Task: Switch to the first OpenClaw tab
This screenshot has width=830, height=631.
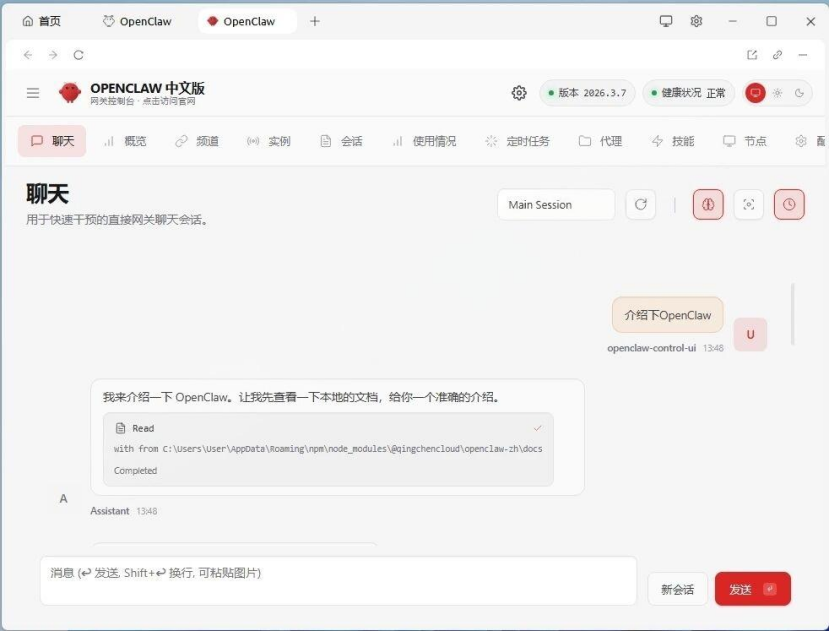Action: [137, 21]
